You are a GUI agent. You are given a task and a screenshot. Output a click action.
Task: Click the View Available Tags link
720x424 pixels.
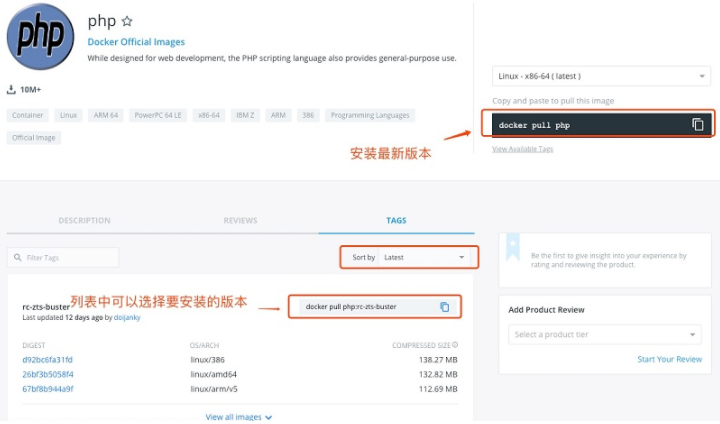pyautogui.click(x=523, y=149)
